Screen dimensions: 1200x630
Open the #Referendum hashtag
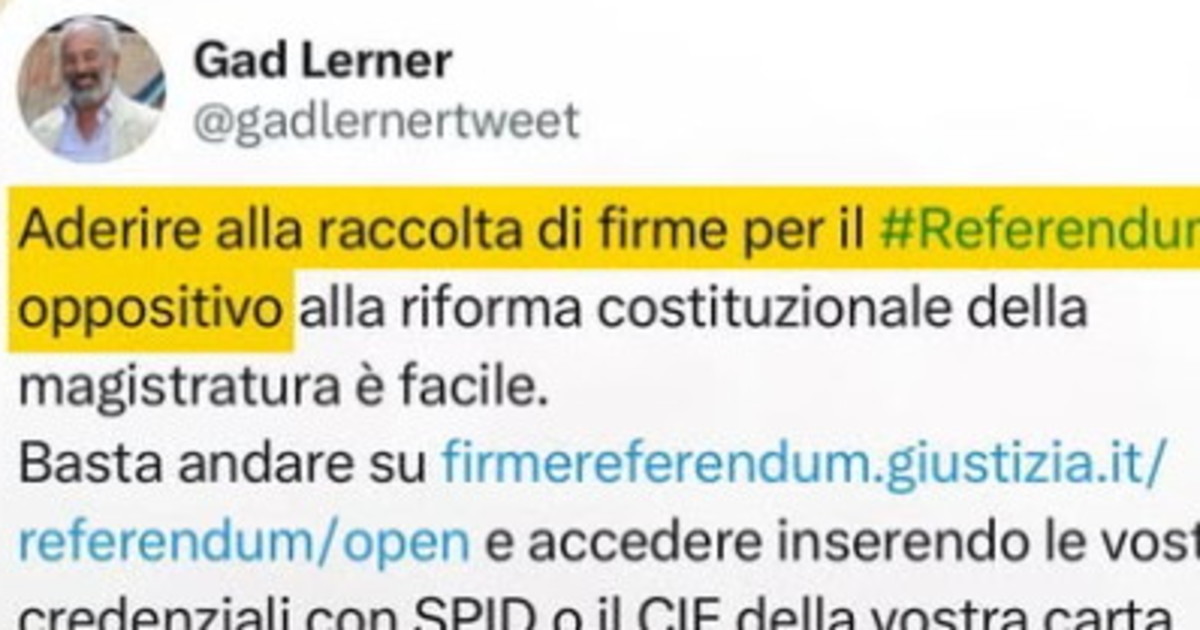tap(1040, 233)
